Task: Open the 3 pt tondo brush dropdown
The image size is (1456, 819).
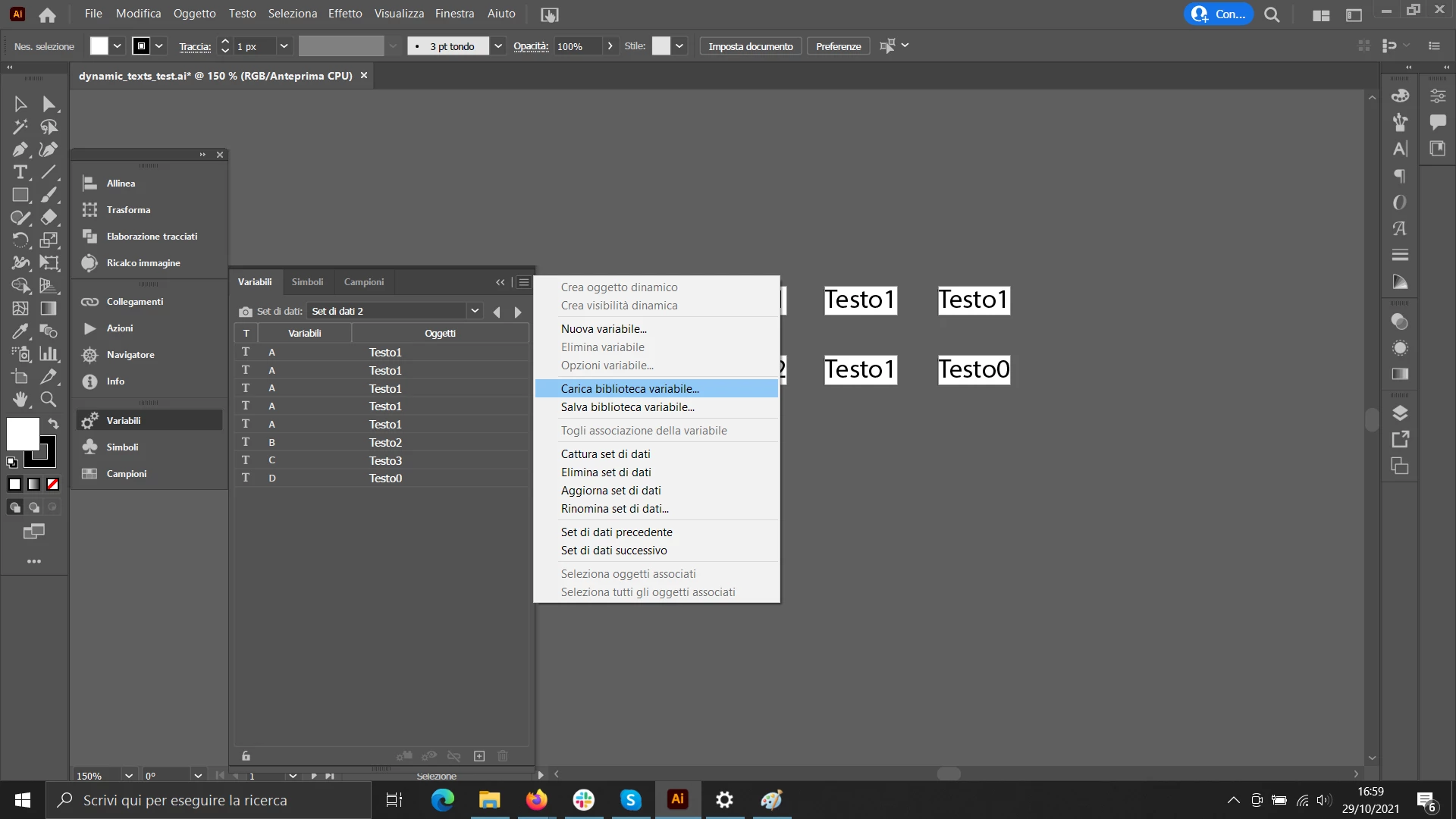Action: point(498,46)
